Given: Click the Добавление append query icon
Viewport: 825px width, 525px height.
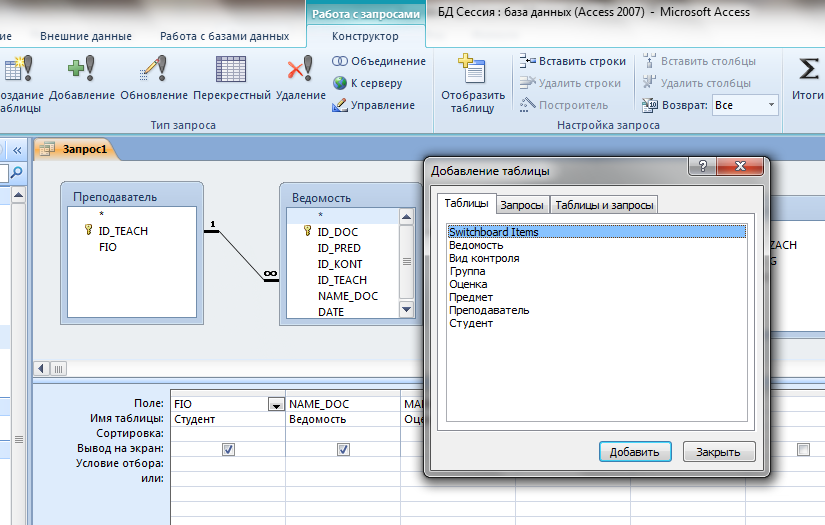Looking at the screenshot, I should point(81,70).
